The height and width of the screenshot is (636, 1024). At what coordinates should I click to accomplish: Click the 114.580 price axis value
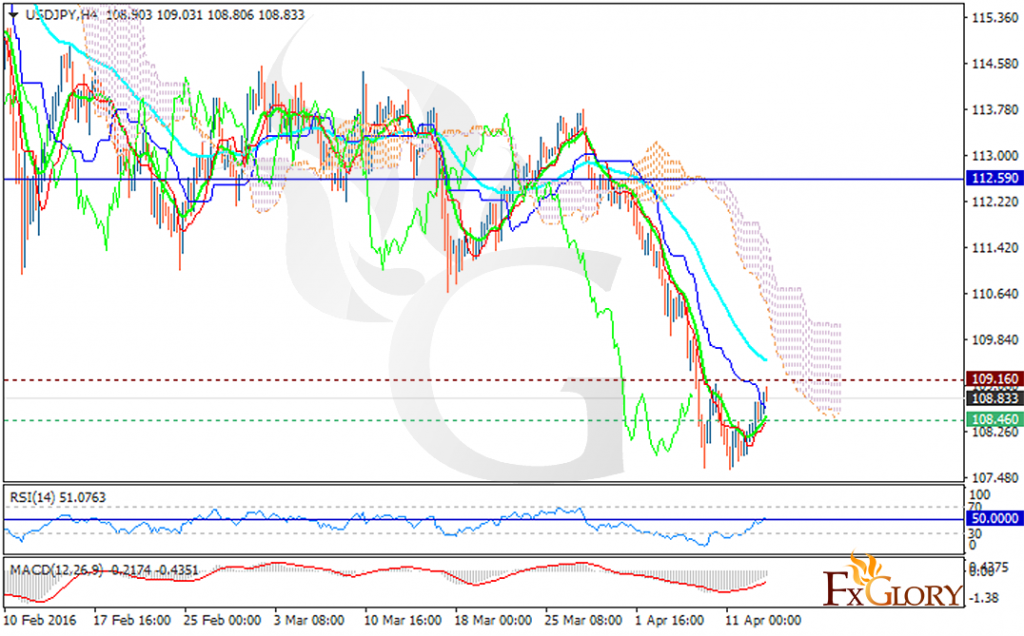[x=995, y=63]
